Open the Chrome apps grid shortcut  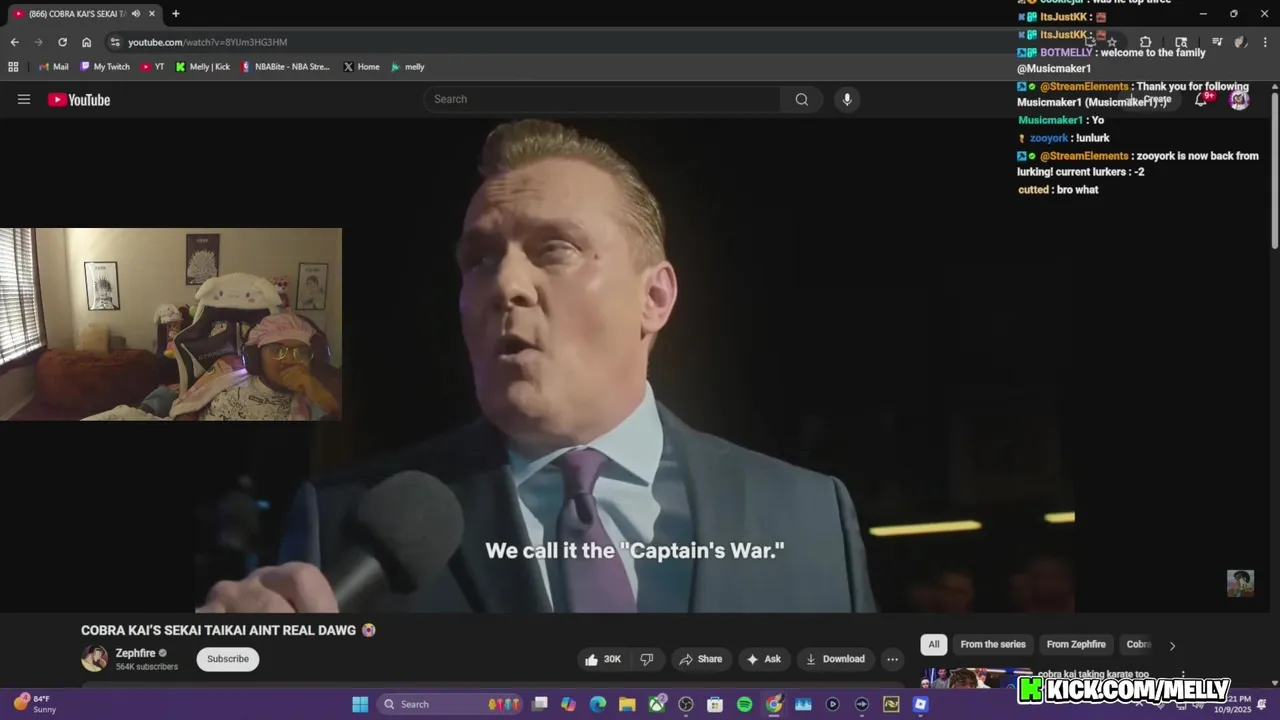[13, 67]
